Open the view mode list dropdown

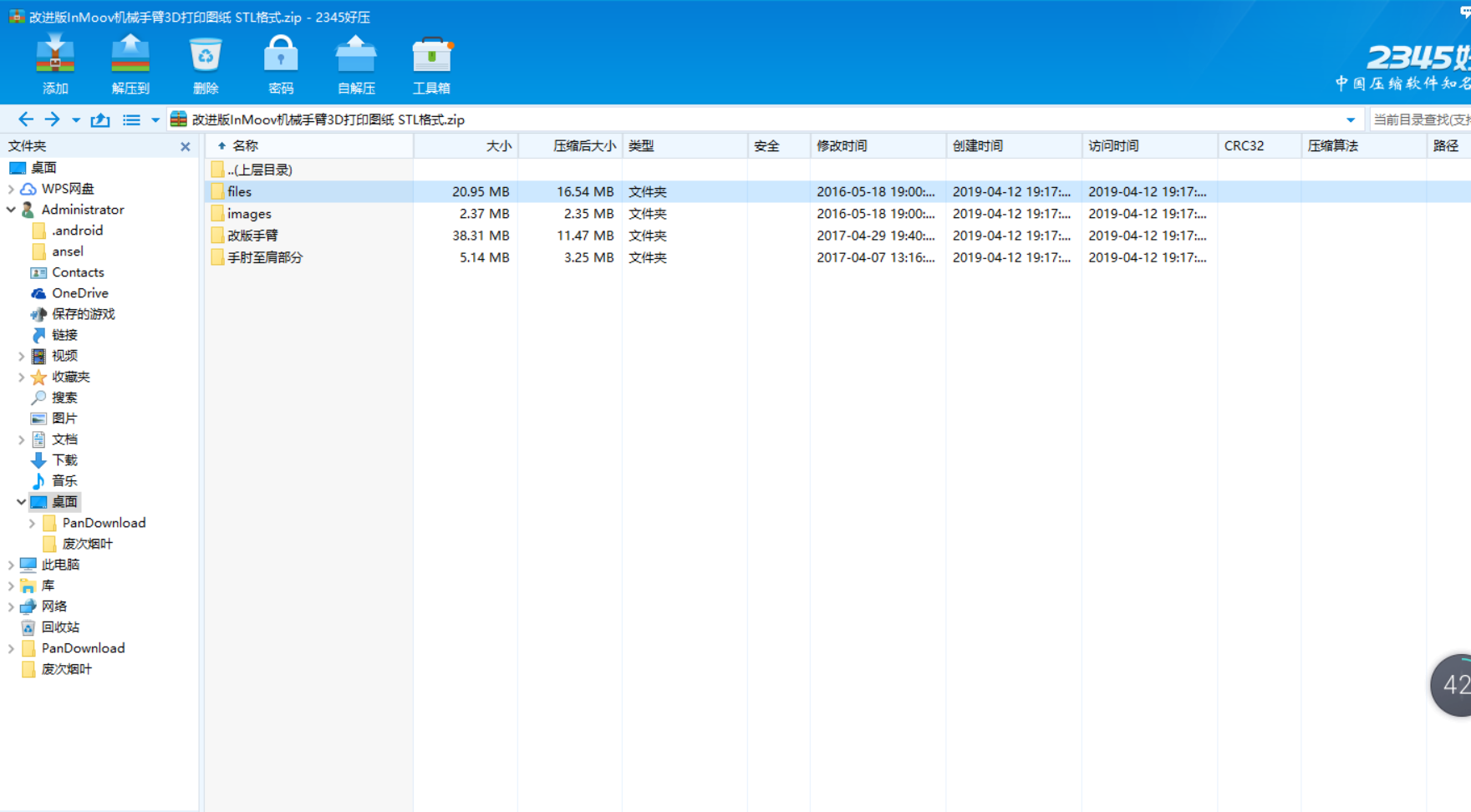point(155,120)
